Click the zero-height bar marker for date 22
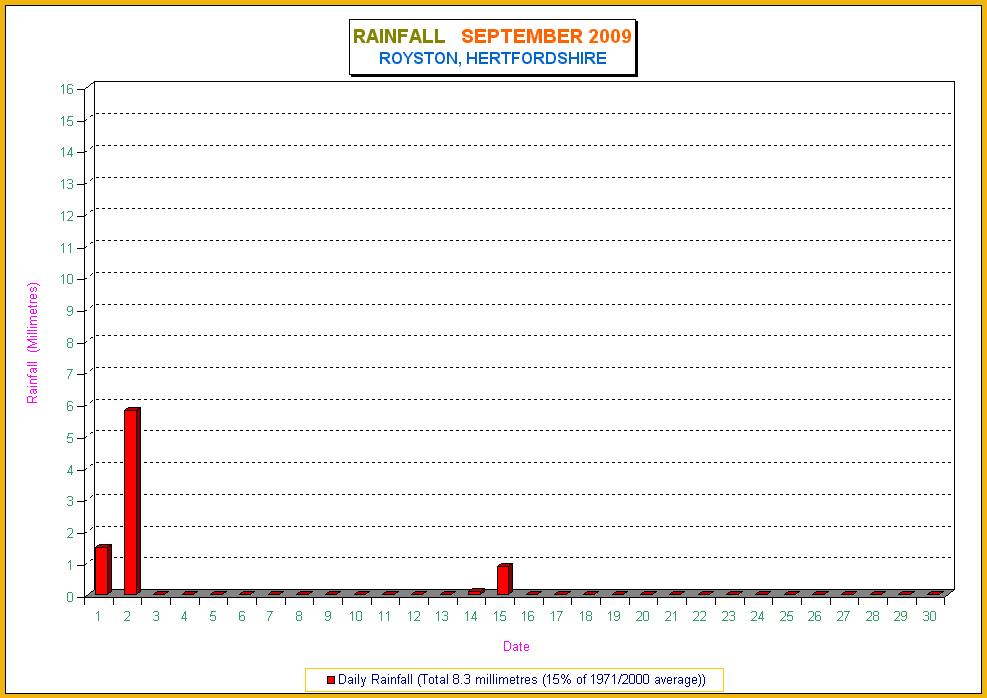987x698 pixels. 706,594
